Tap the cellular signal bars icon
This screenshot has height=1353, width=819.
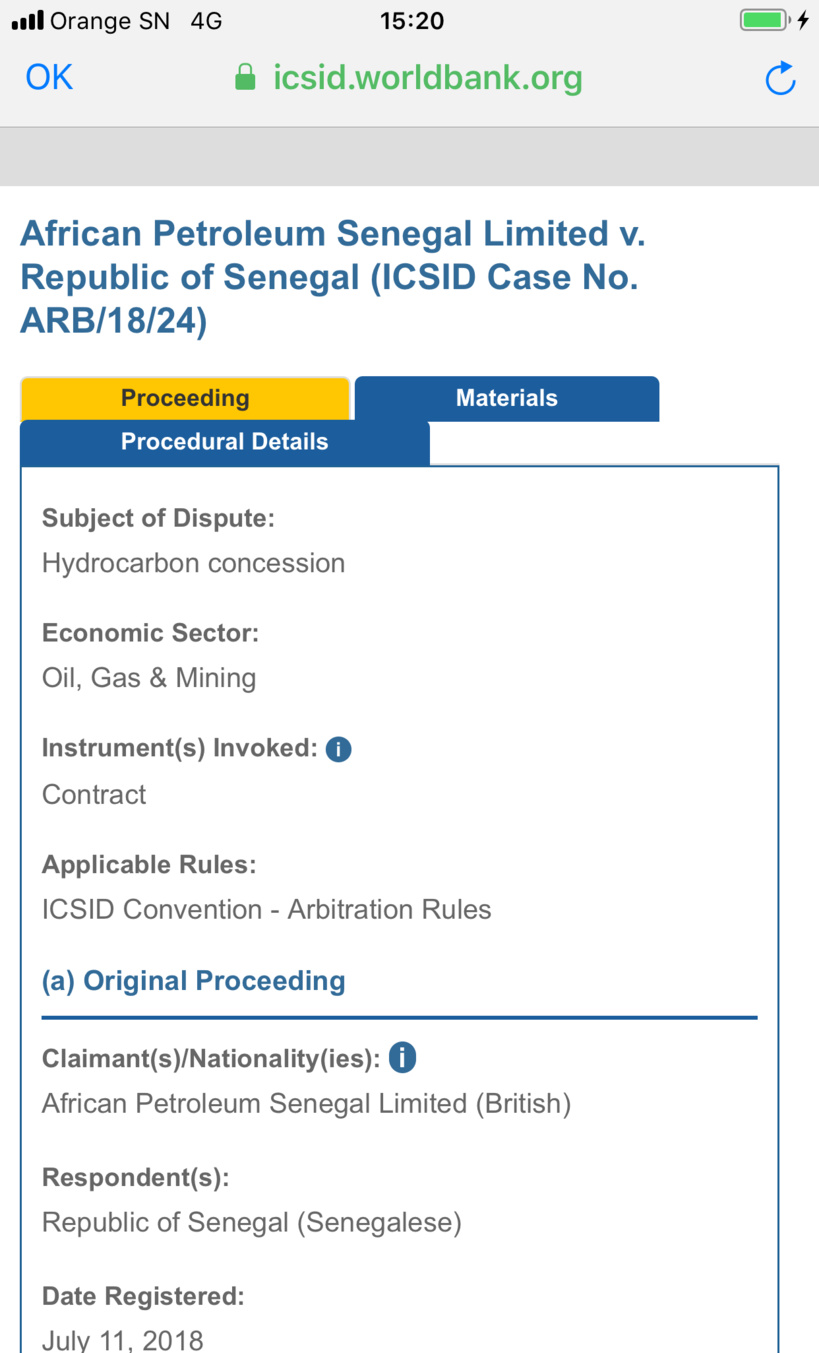pyautogui.click(x=27, y=20)
